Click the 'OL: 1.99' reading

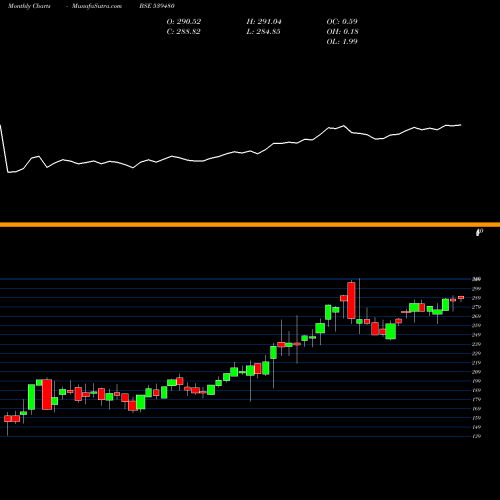pyautogui.click(x=342, y=42)
